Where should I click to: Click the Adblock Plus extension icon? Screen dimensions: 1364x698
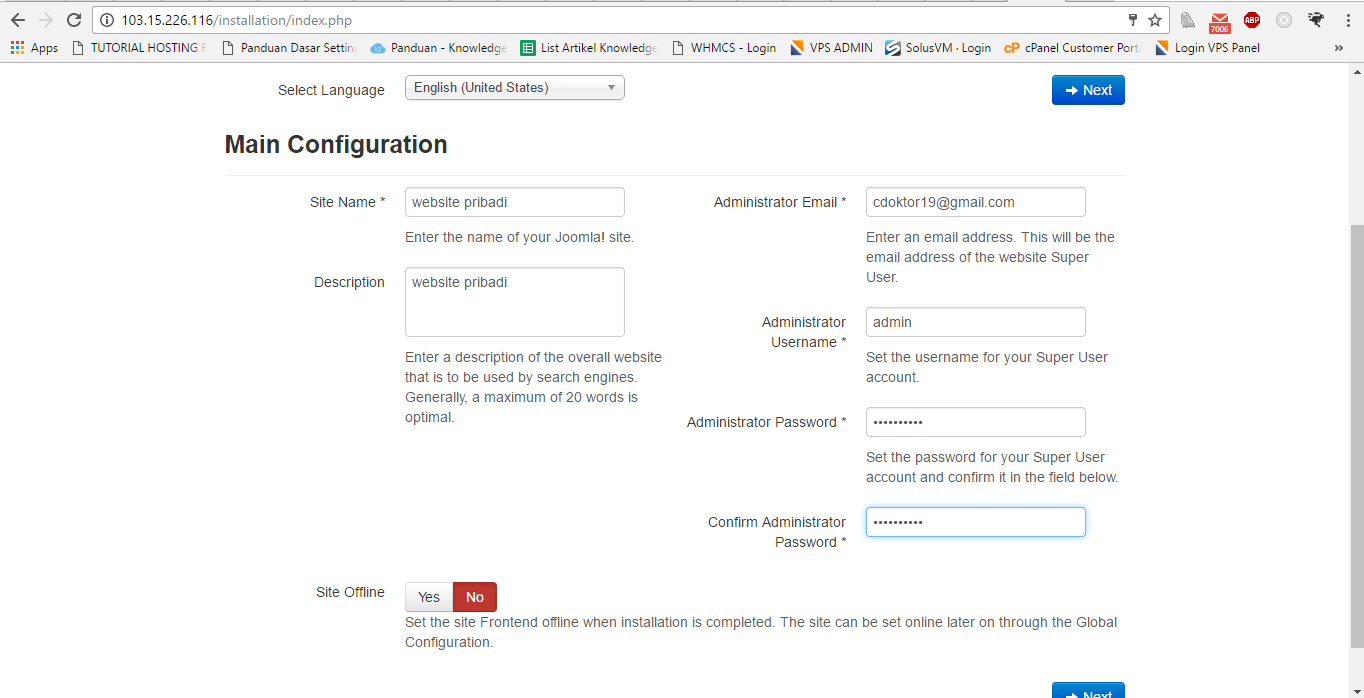coord(1251,20)
